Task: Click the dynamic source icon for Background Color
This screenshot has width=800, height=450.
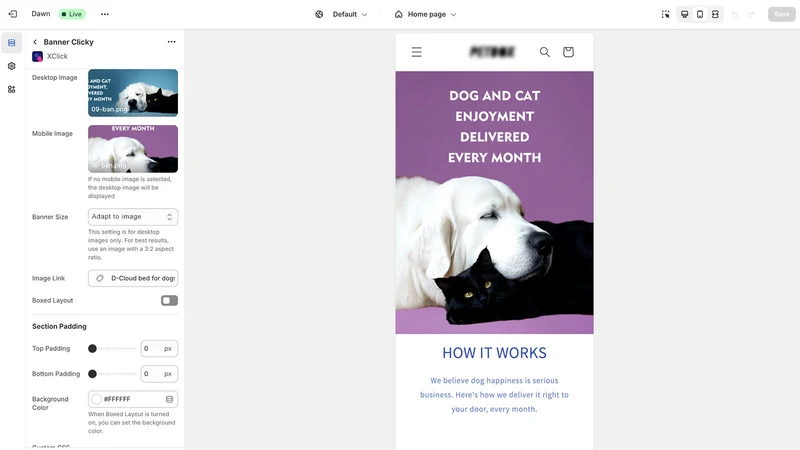Action: [x=169, y=399]
